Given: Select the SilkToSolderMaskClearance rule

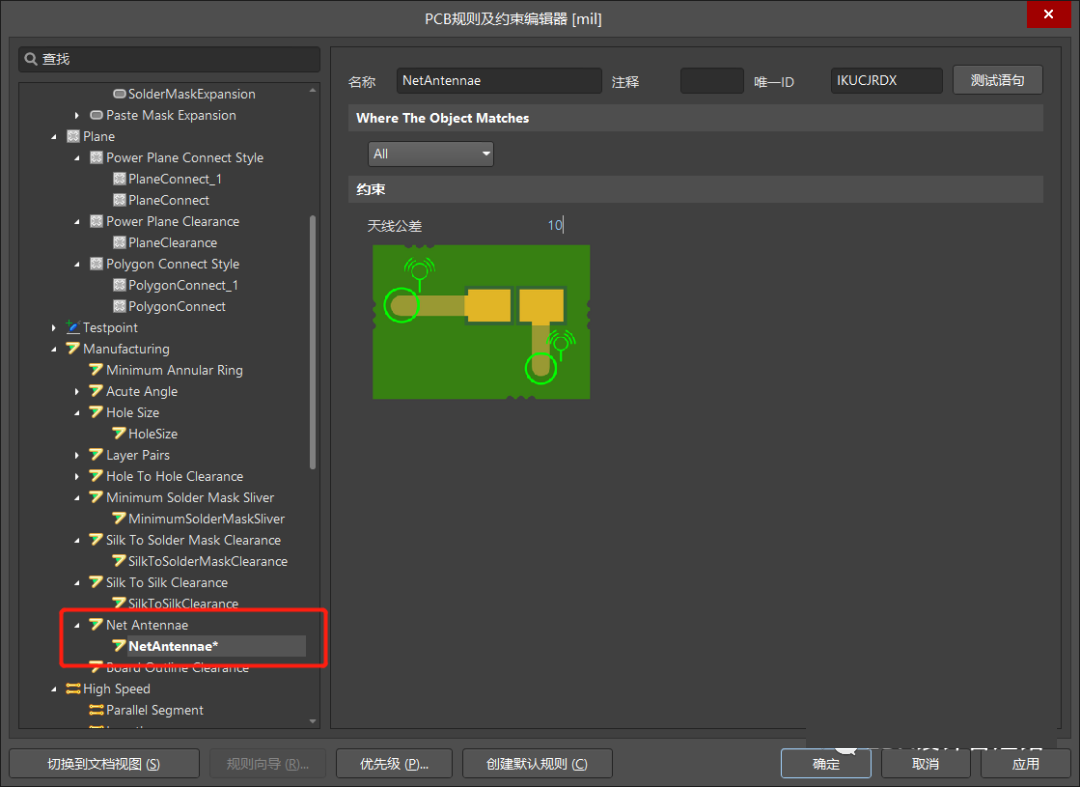Looking at the screenshot, I should click(x=207, y=562).
